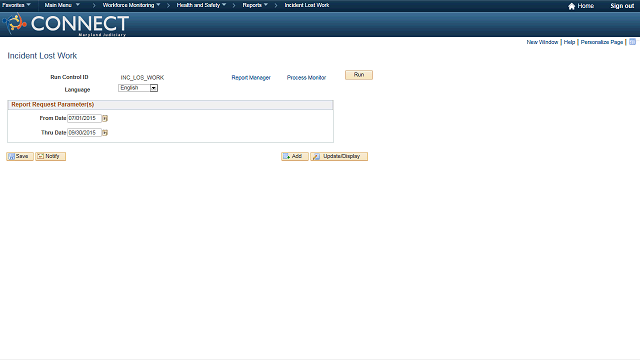Open the Process Monitor link

[306, 78]
